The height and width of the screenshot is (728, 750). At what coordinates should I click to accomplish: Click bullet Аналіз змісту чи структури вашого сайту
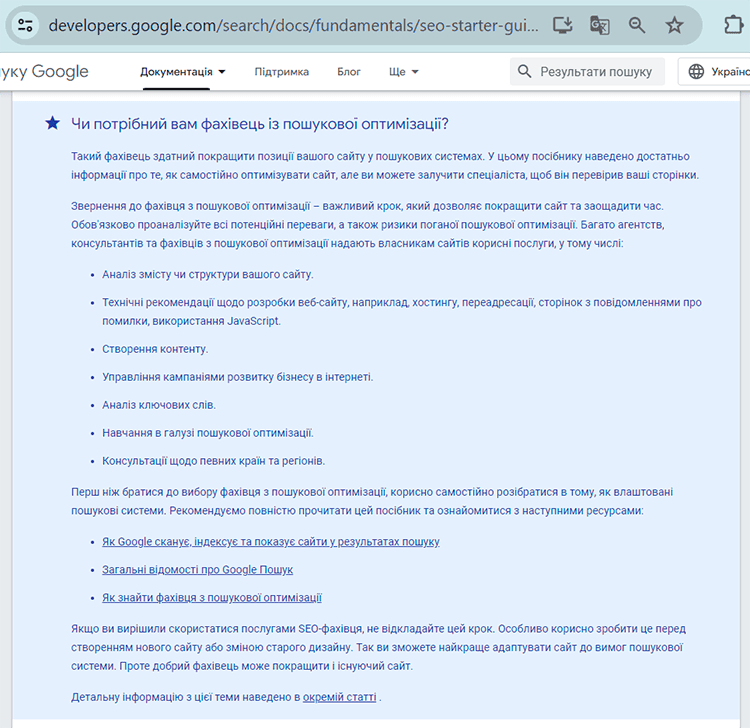pos(208,274)
